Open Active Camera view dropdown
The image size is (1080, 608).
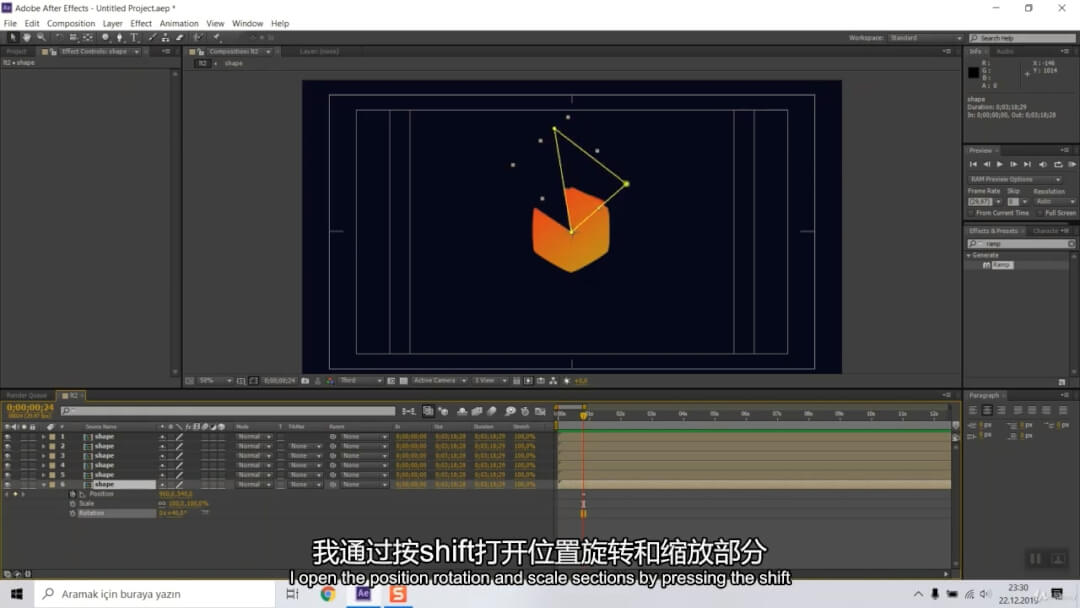click(x=439, y=381)
